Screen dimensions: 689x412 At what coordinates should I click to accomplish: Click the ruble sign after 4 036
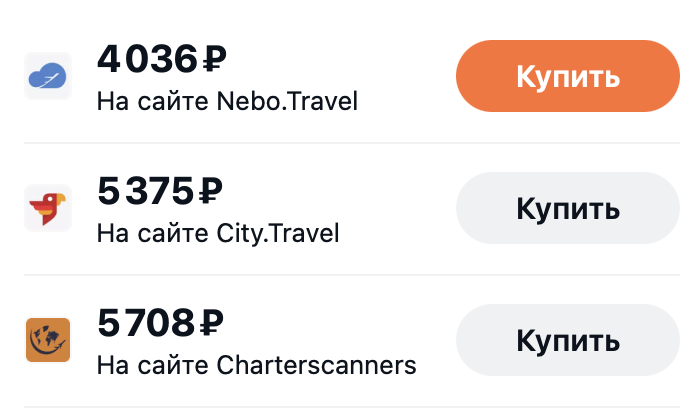tap(214, 60)
